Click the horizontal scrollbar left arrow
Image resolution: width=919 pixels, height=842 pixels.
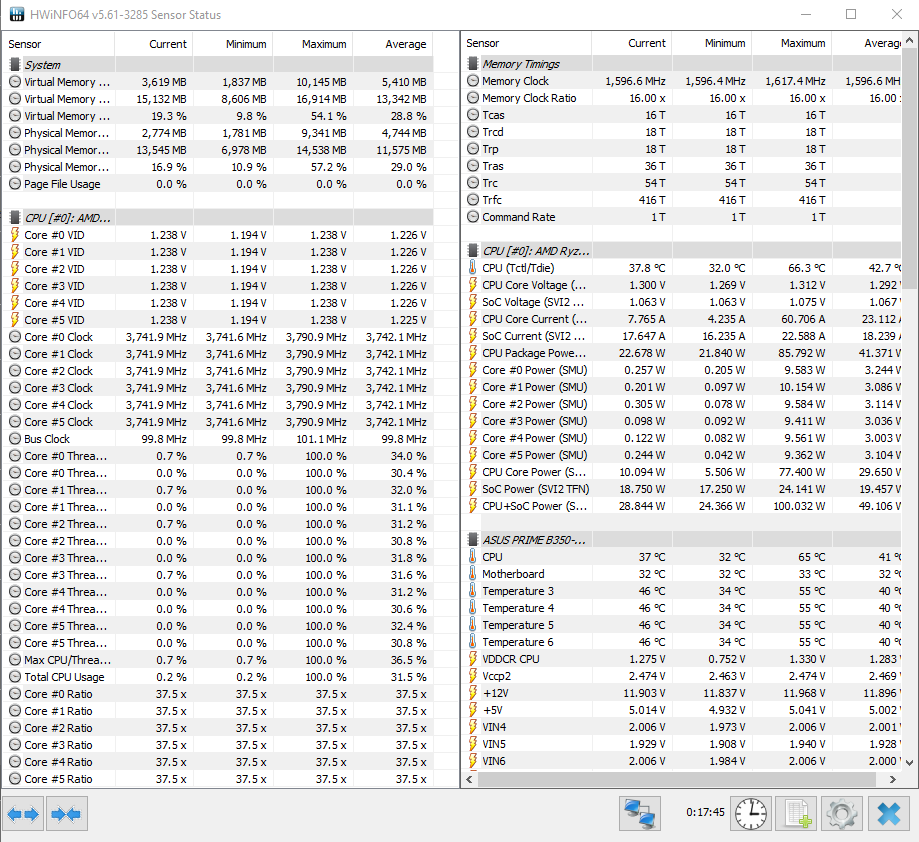click(469, 779)
